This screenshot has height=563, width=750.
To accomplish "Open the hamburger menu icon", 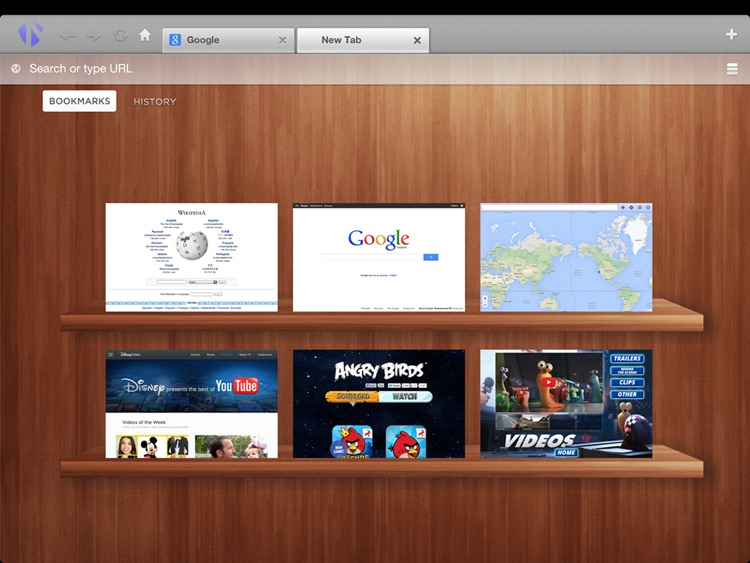I will 732,69.
